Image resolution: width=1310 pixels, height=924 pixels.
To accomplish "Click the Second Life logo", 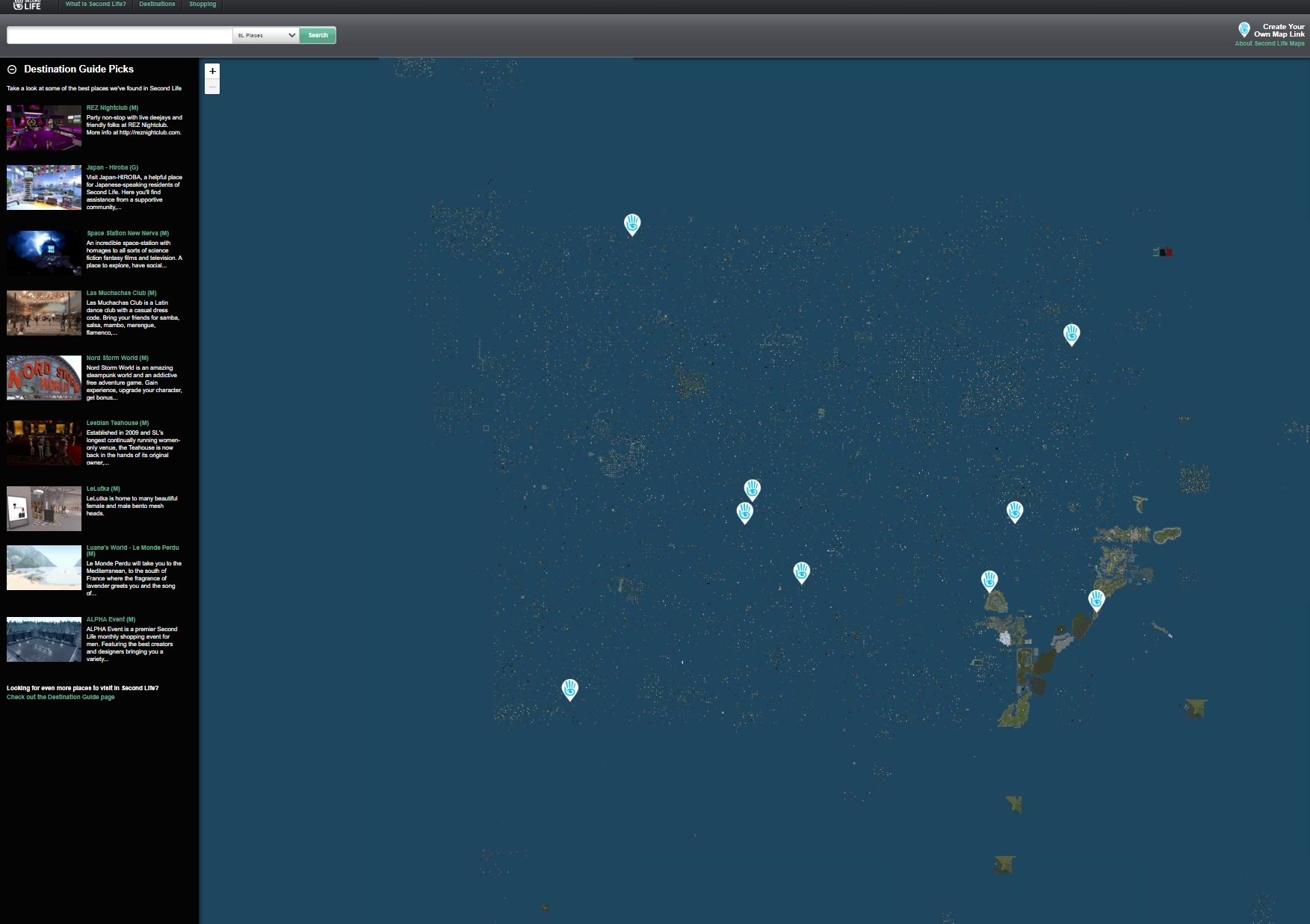I will 28,4.
